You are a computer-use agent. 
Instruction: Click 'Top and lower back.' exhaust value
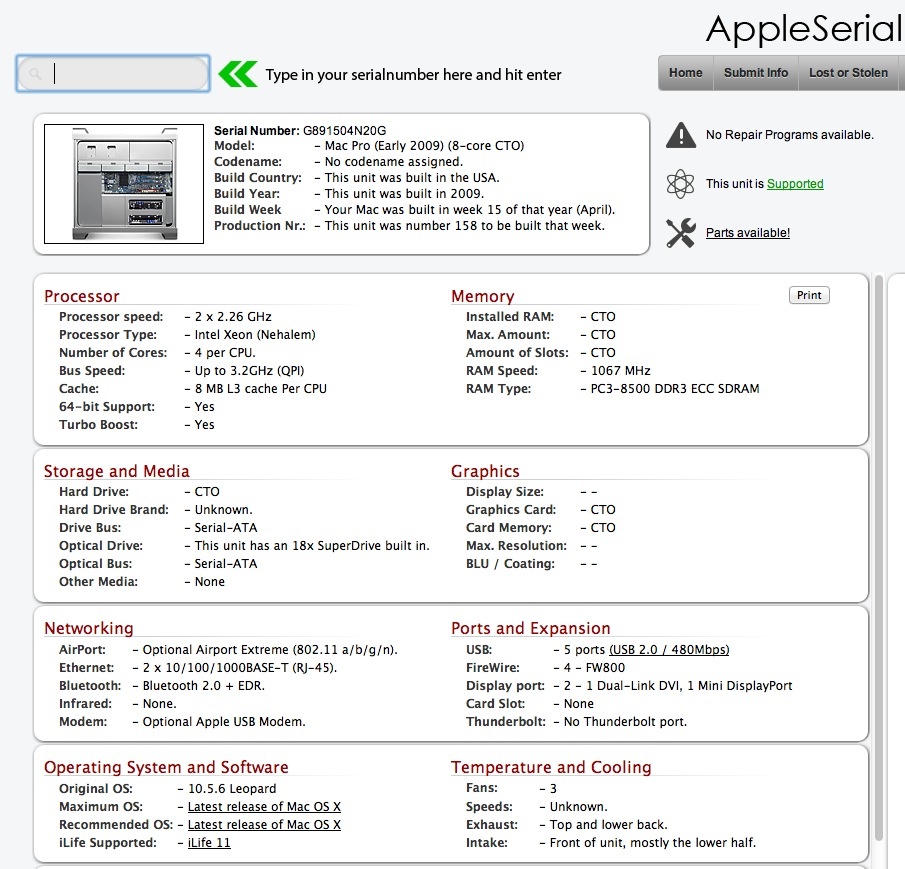(x=608, y=825)
